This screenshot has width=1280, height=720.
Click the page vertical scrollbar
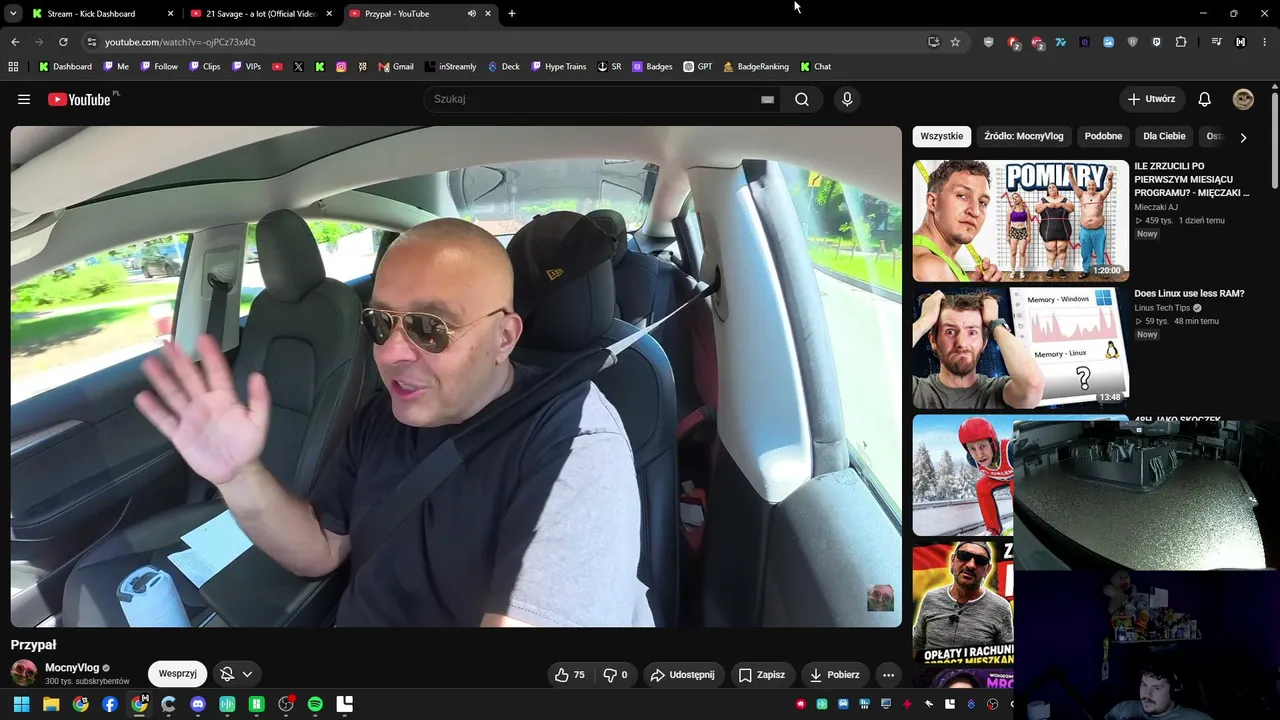coord(1275,139)
